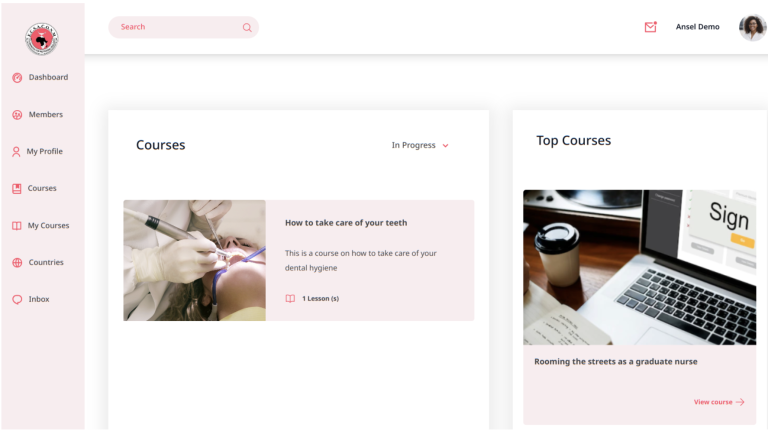Click the organization logo in sidebar
Screen dimensions: 768x434
click(x=42, y=39)
